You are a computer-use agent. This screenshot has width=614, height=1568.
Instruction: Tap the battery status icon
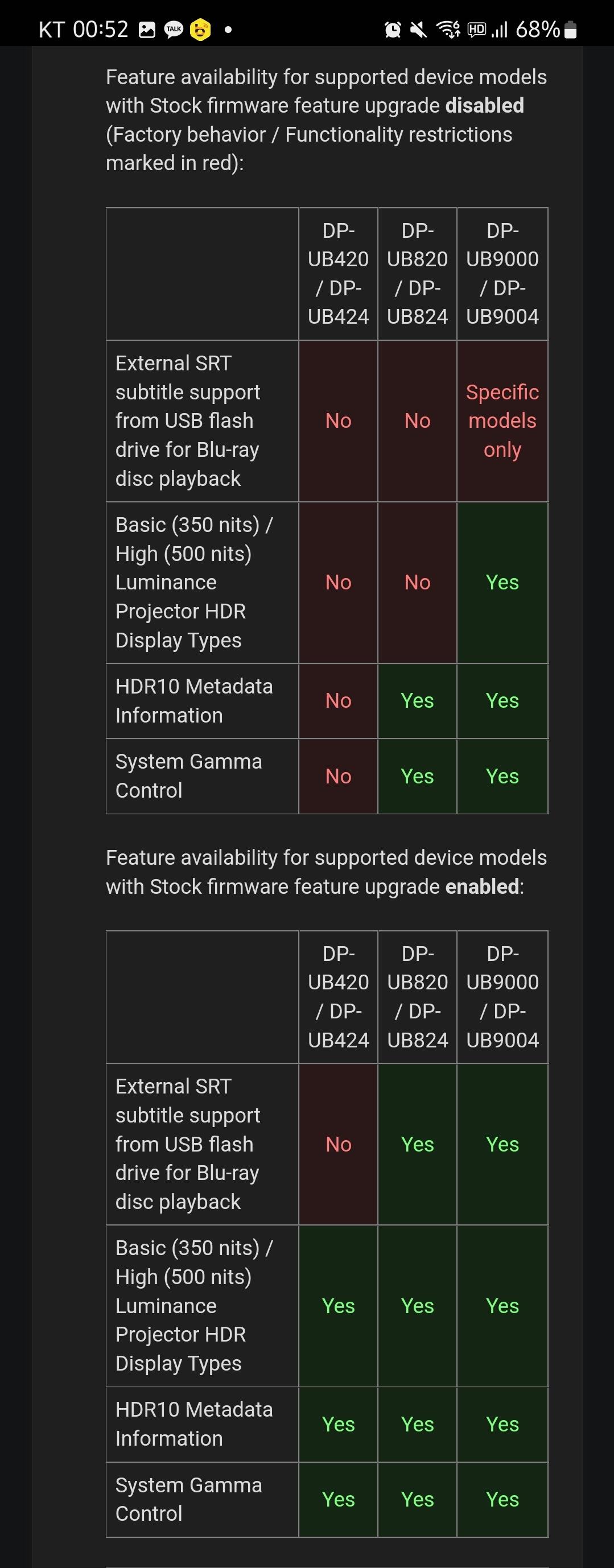571,30
